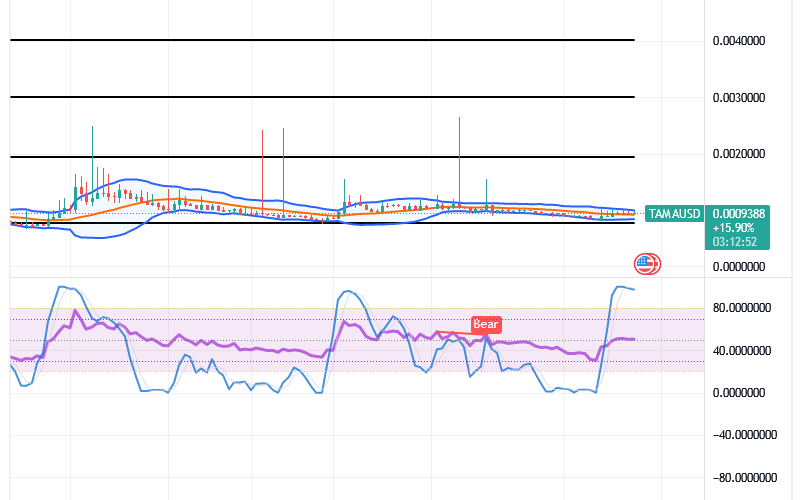The image size is (802, 500).
Task: Click the current price 0.0009388 tag
Action: coord(738,214)
